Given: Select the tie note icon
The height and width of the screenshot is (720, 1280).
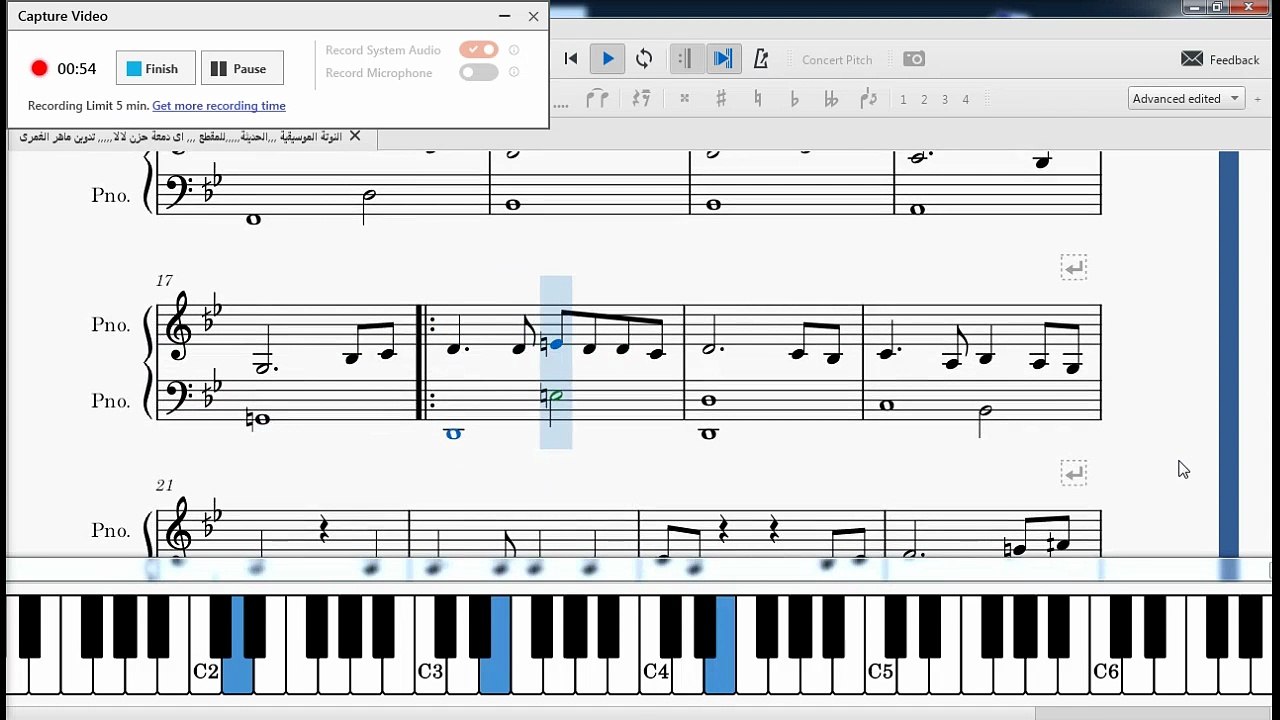Looking at the screenshot, I should click(597, 98).
